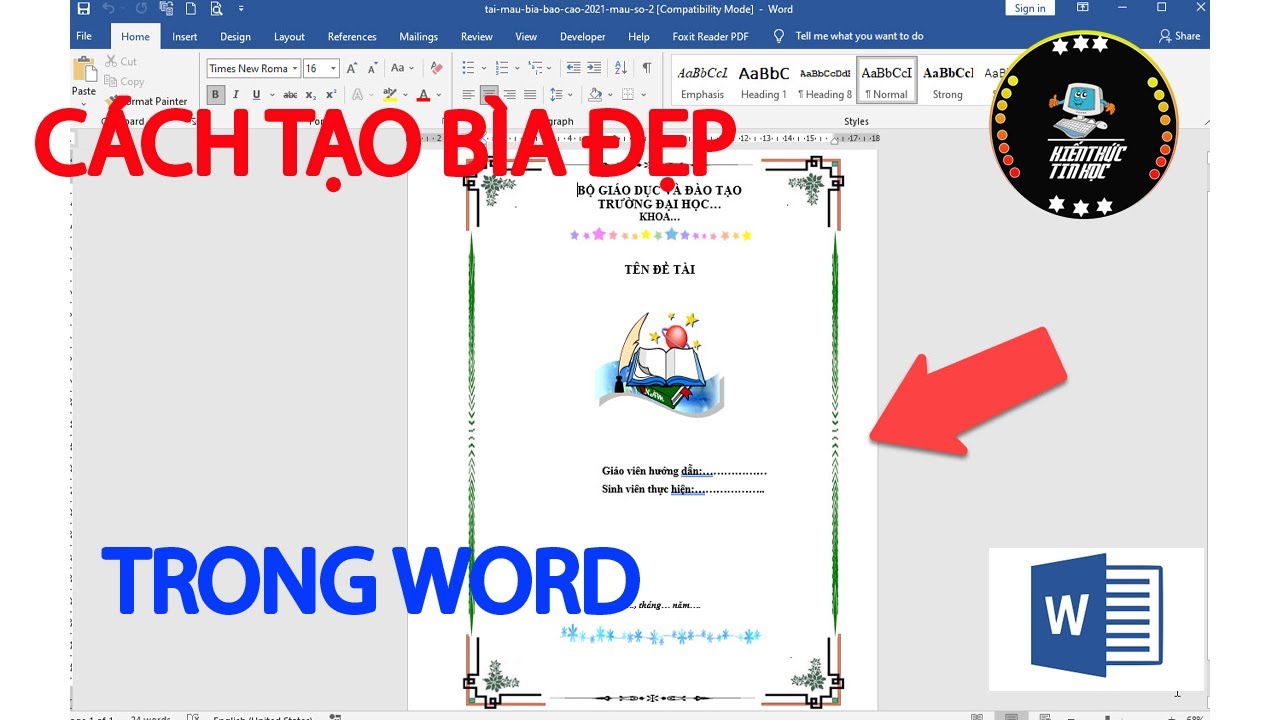Toggle Show/Hide paragraph marks ¶
Screen dimensions: 1280x720
coord(646,68)
